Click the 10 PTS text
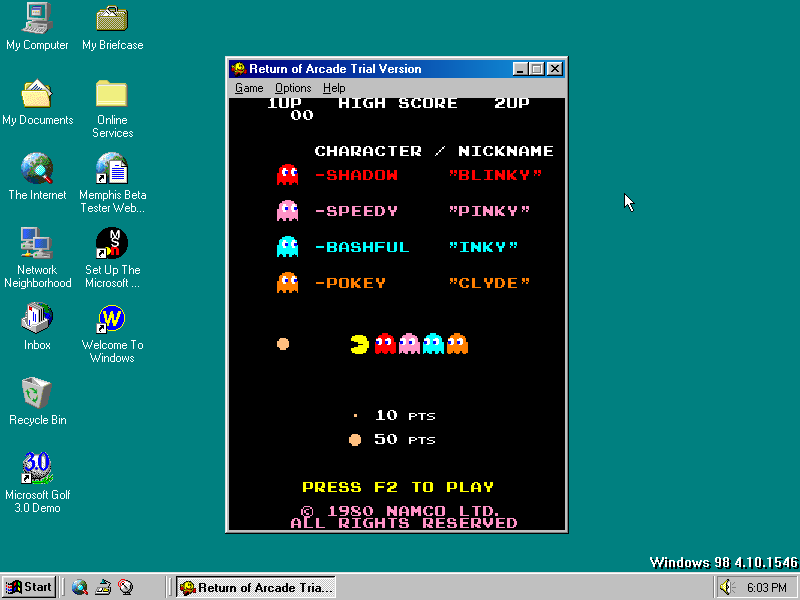The image size is (800, 600). [x=405, y=415]
